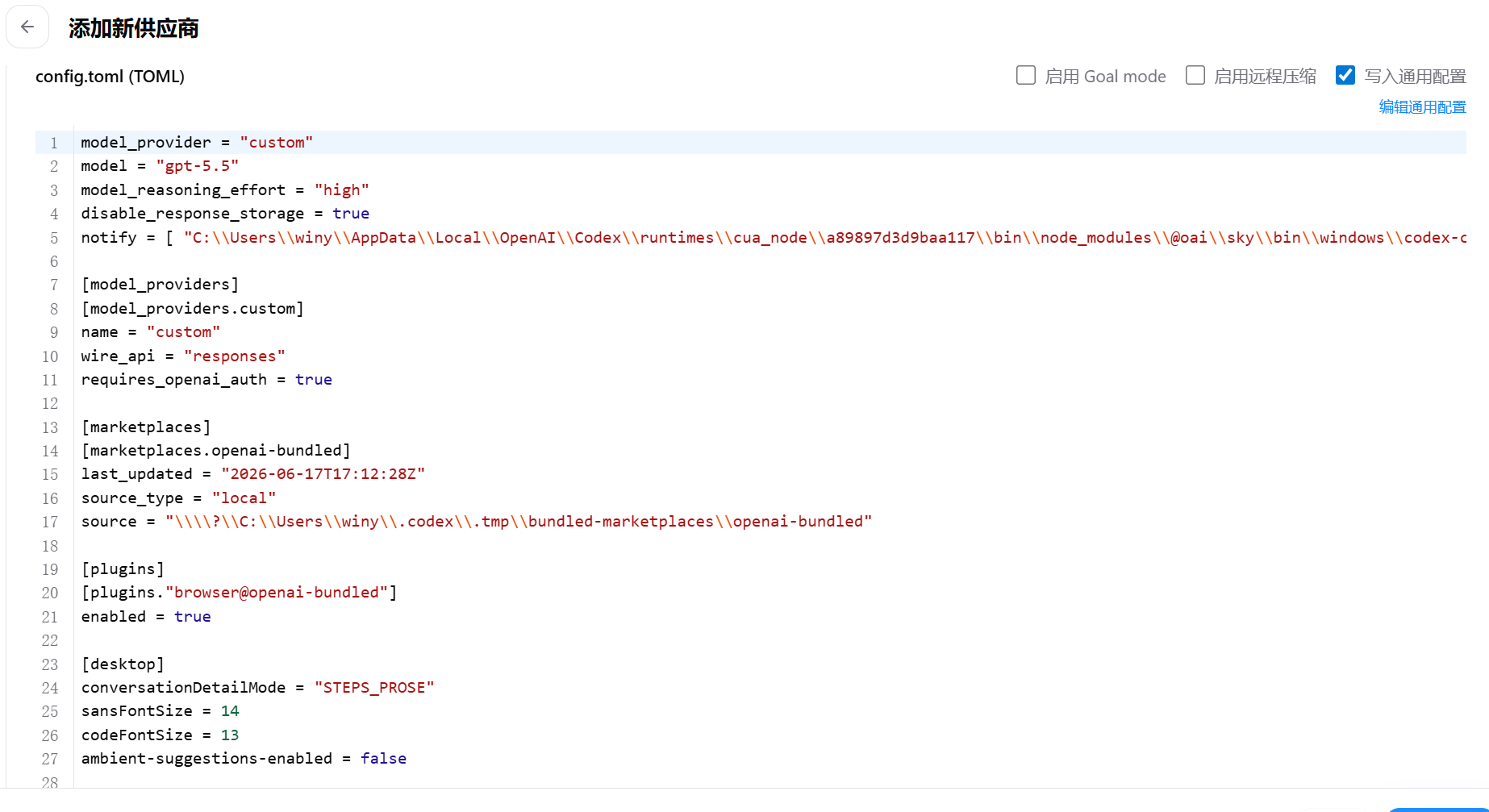This screenshot has height=812, width=1489.
Task: Select line number 1 in gutter
Action: coord(54,144)
